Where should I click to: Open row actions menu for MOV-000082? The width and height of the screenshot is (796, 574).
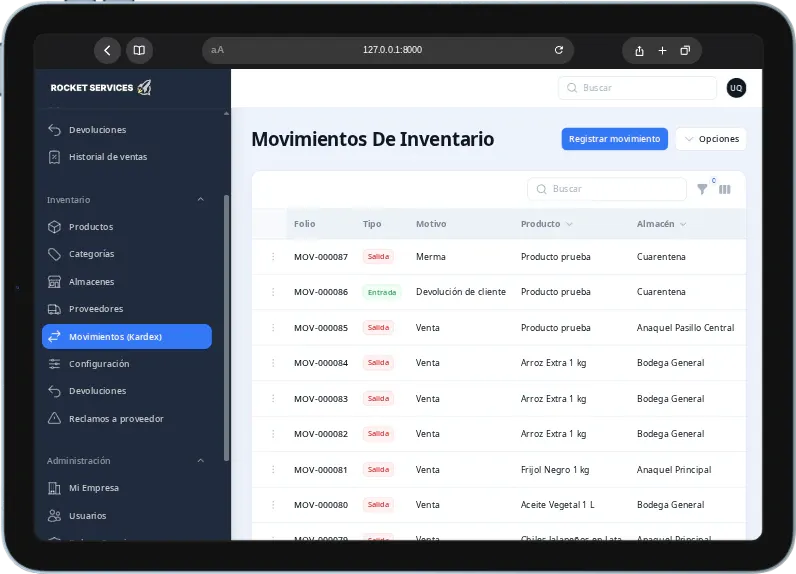point(273,434)
